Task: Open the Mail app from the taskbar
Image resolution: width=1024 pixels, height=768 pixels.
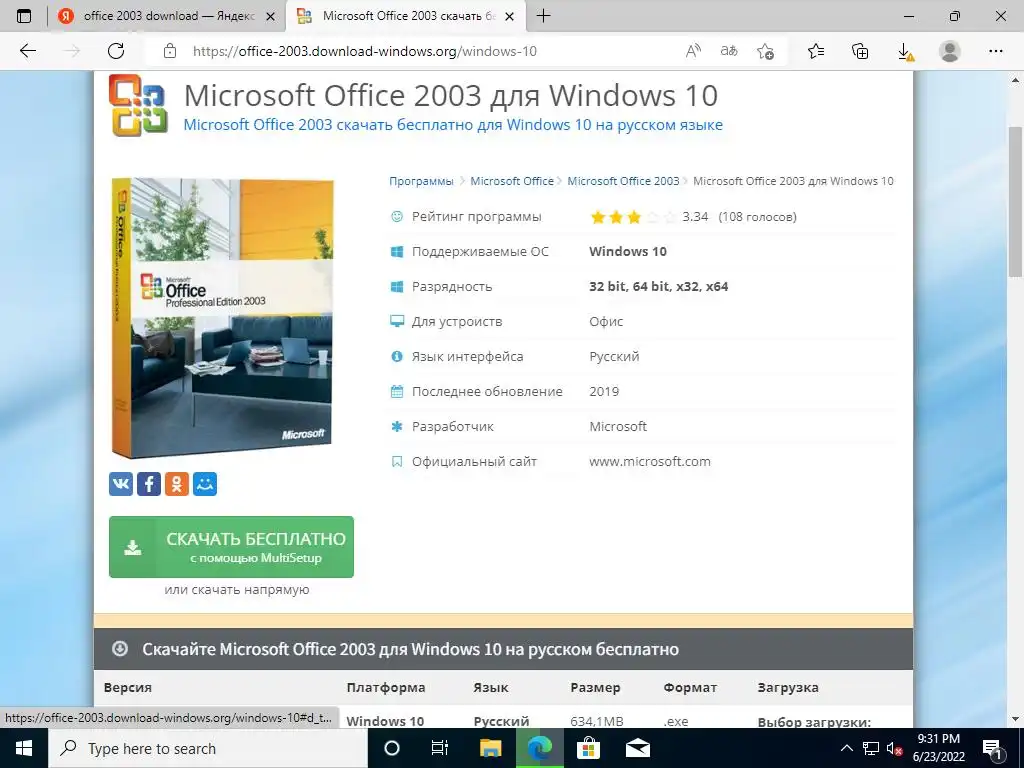Action: click(x=637, y=748)
